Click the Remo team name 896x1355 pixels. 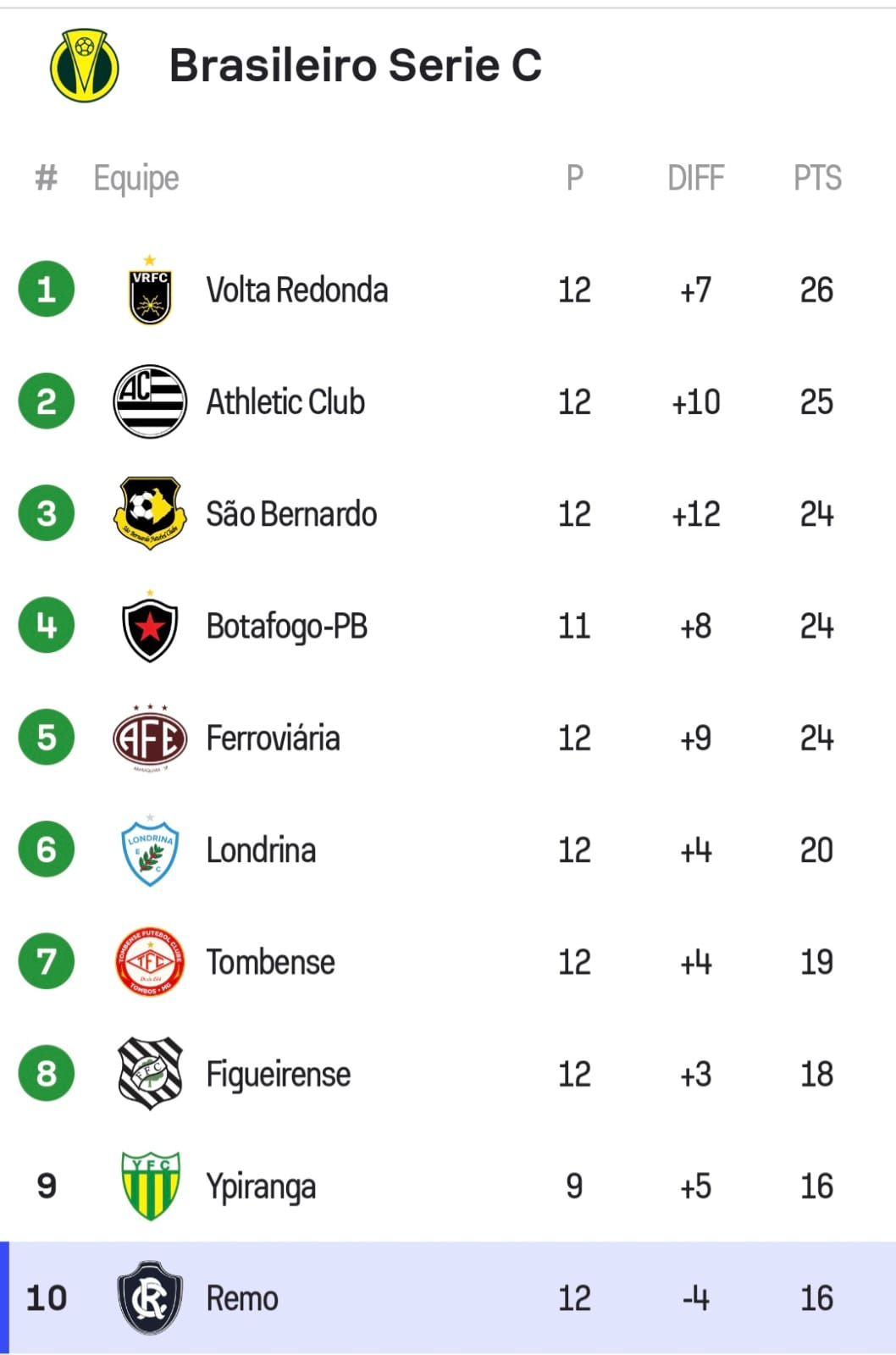[242, 1298]
